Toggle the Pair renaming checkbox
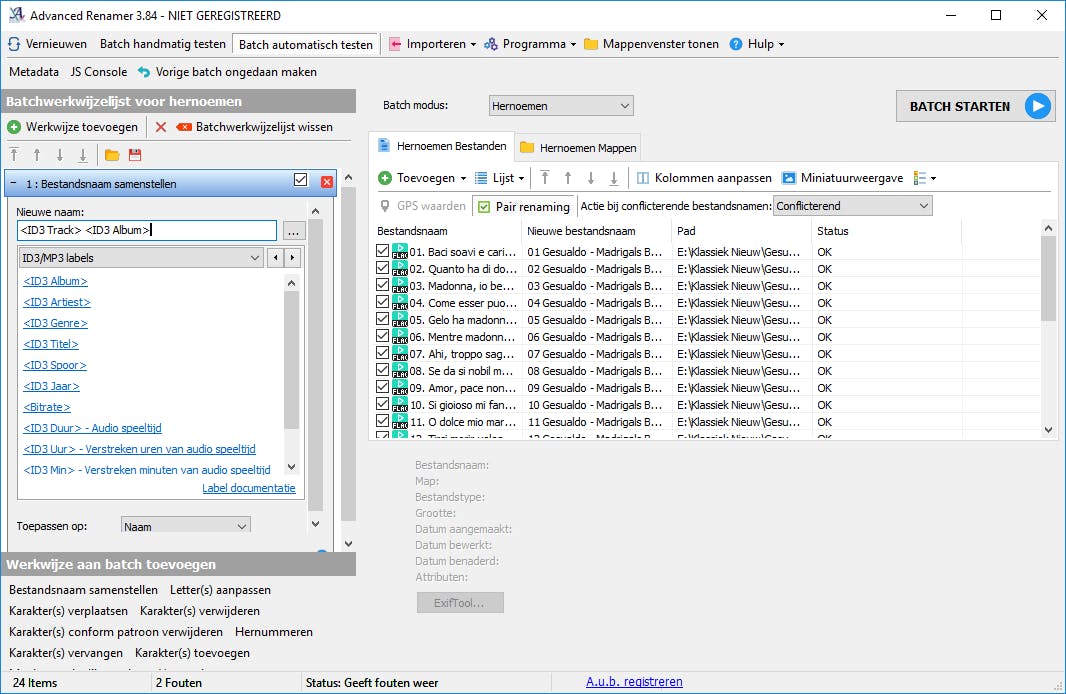This screenshot has height=694, width=1066. [484, 207]
